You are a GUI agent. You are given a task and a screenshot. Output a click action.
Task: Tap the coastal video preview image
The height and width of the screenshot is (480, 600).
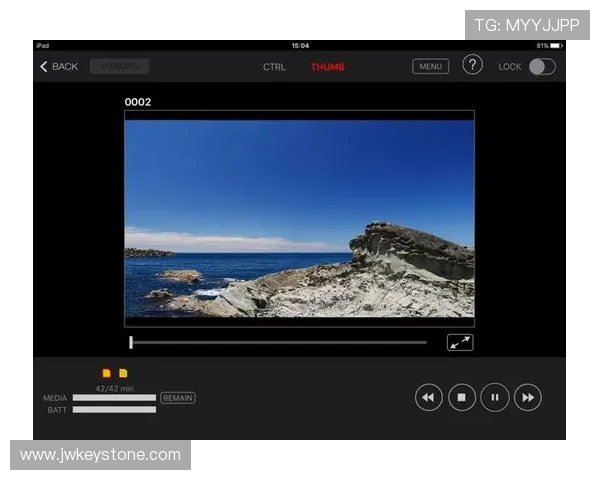point(299,218)
